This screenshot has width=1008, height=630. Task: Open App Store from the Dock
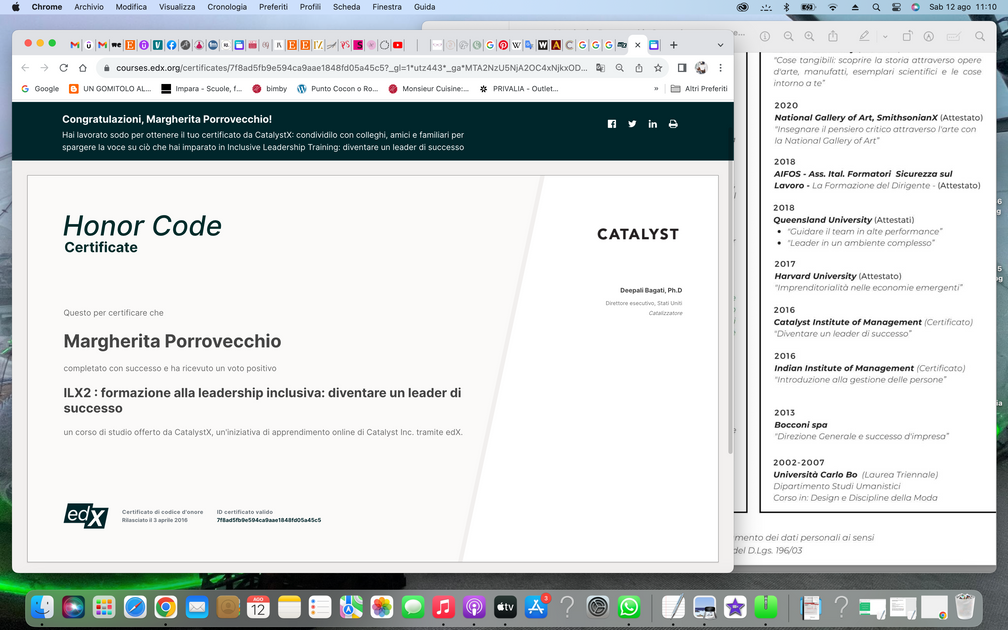pos(536,607)
